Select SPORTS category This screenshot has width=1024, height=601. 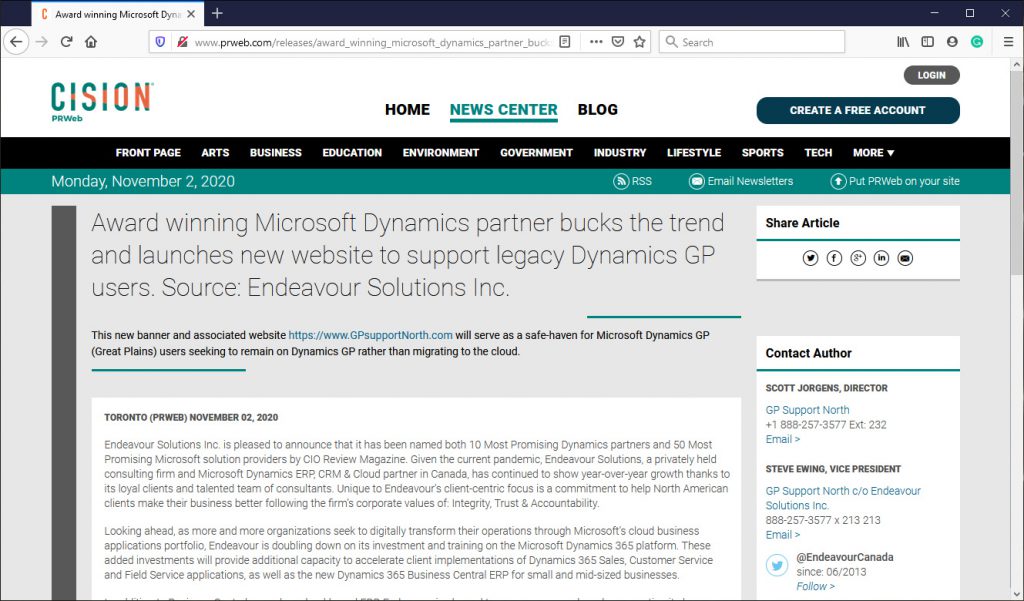tap(762, 152)
